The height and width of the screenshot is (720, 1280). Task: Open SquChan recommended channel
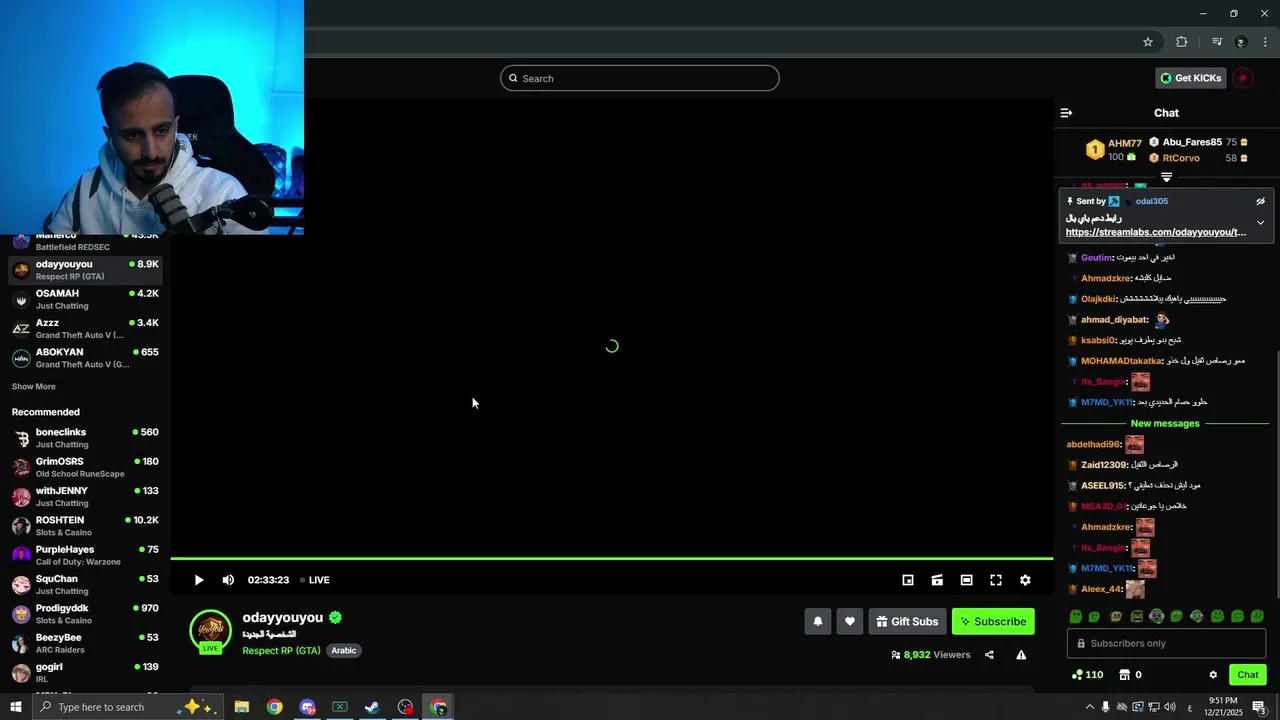[85, 585]
